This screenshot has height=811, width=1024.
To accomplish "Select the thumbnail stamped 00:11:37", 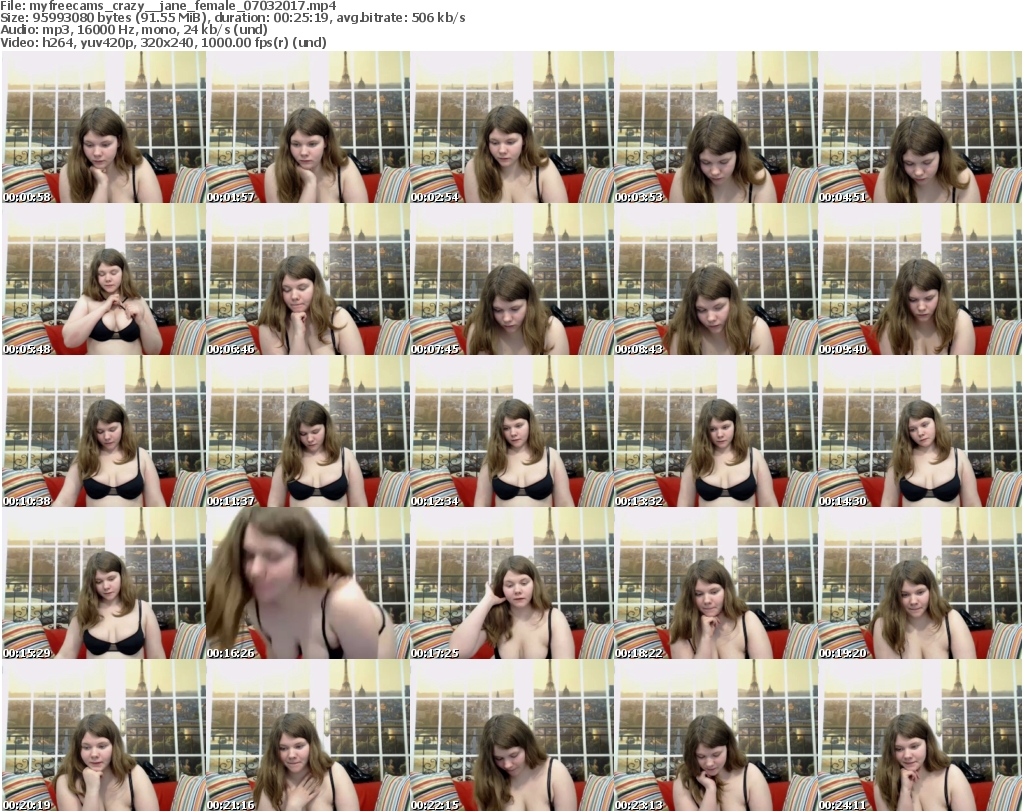I will click(308, 431).
